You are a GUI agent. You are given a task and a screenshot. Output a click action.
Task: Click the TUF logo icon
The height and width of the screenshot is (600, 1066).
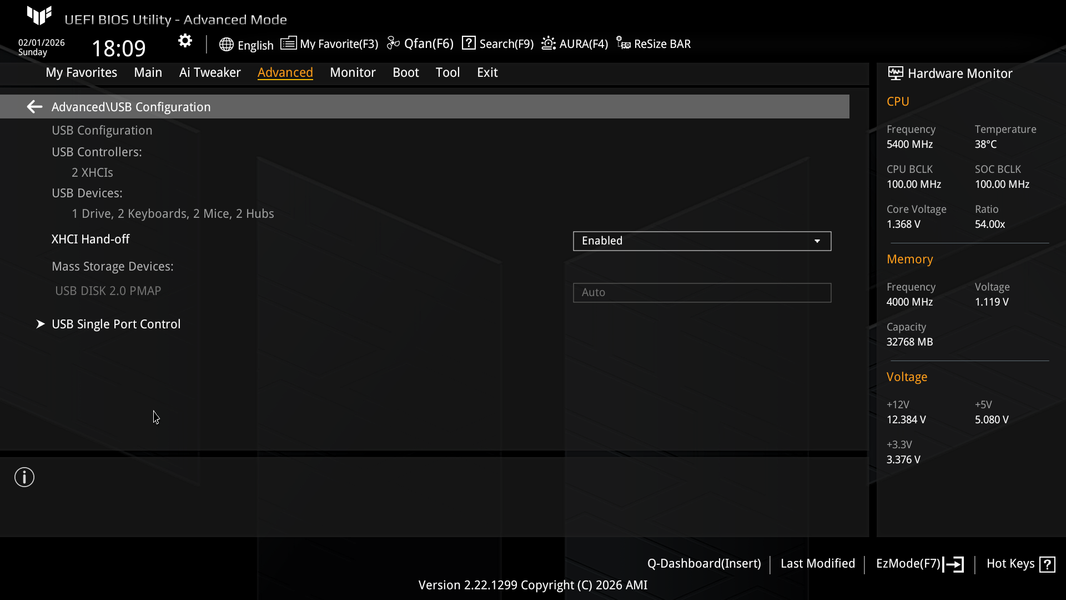tap(39, 16)
